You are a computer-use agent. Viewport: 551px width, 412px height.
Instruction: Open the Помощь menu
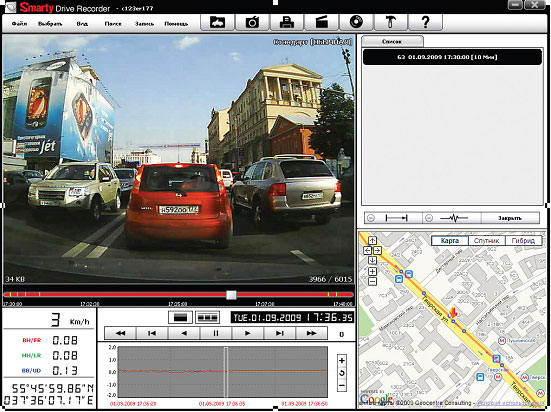coord(176,24)
